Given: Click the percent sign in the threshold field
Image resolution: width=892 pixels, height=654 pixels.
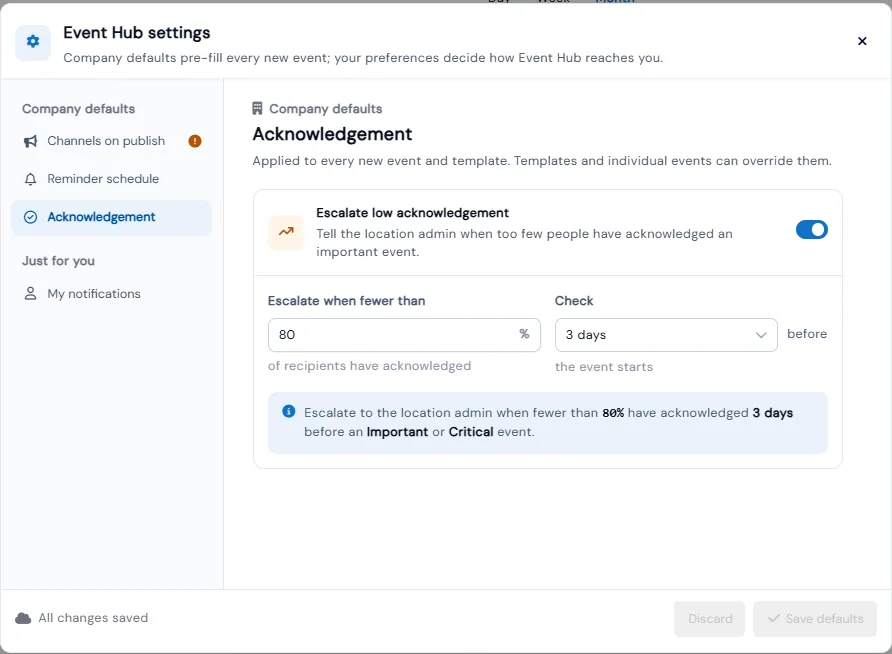Looking at the screenshot, I should 524,334.
